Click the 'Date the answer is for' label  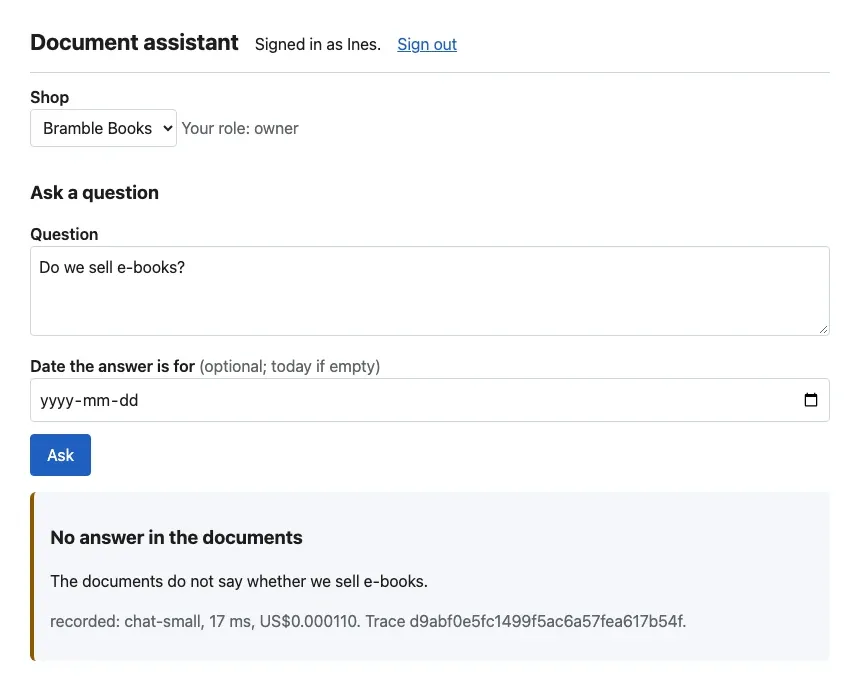point(112,366)
